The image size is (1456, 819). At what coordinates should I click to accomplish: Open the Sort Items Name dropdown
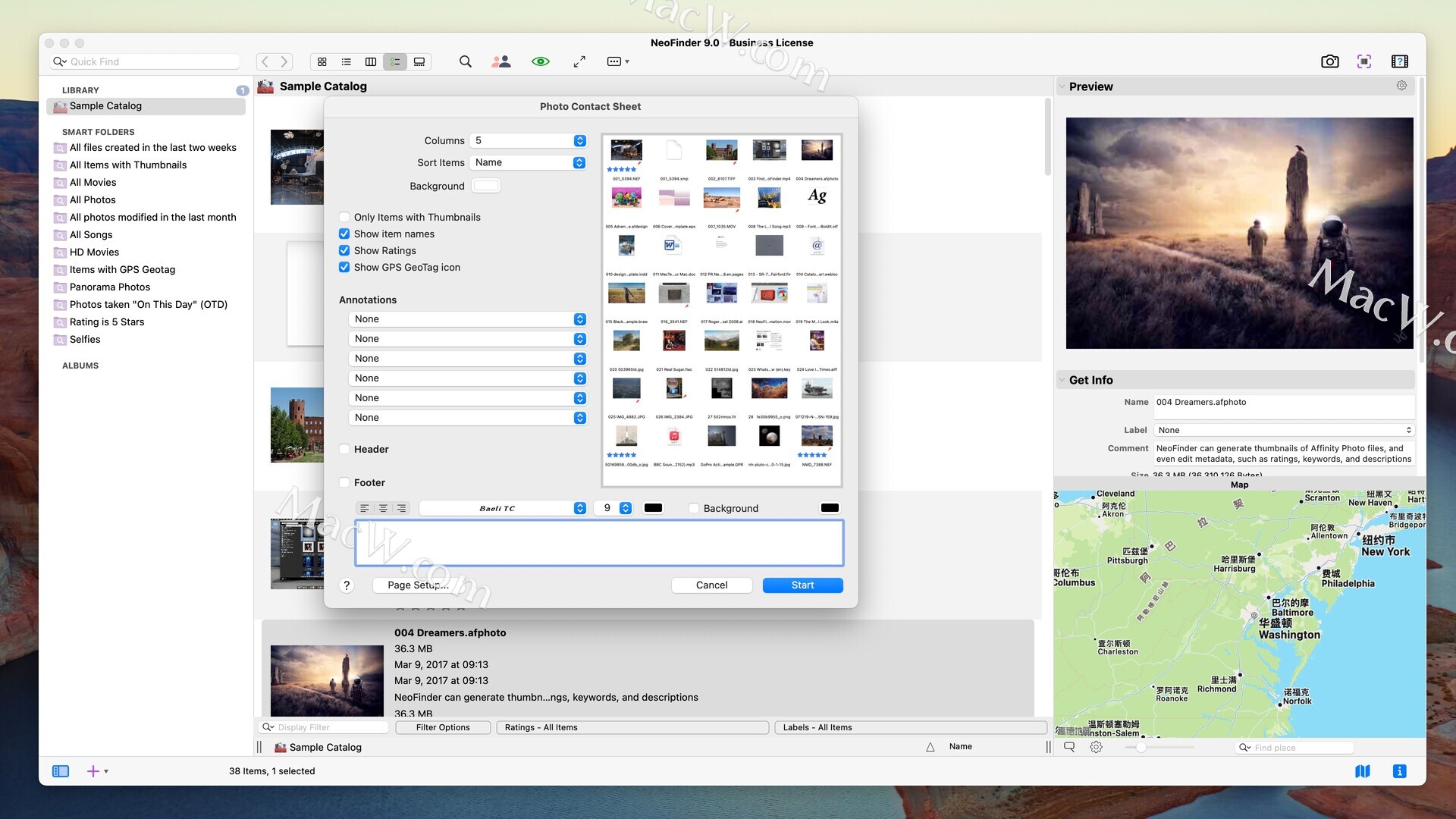coord(528,162)
